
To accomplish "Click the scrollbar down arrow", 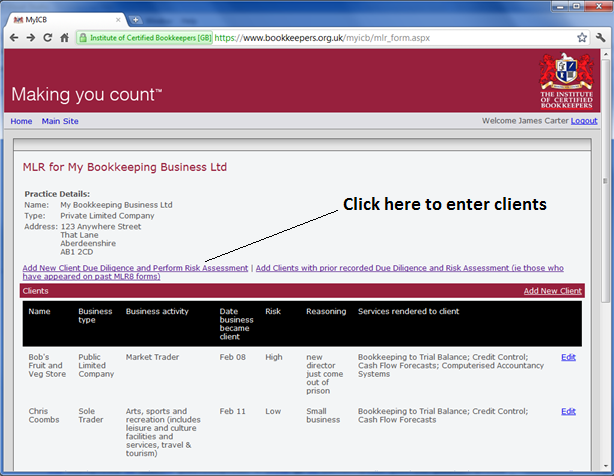I will click(x=605, y=466).
